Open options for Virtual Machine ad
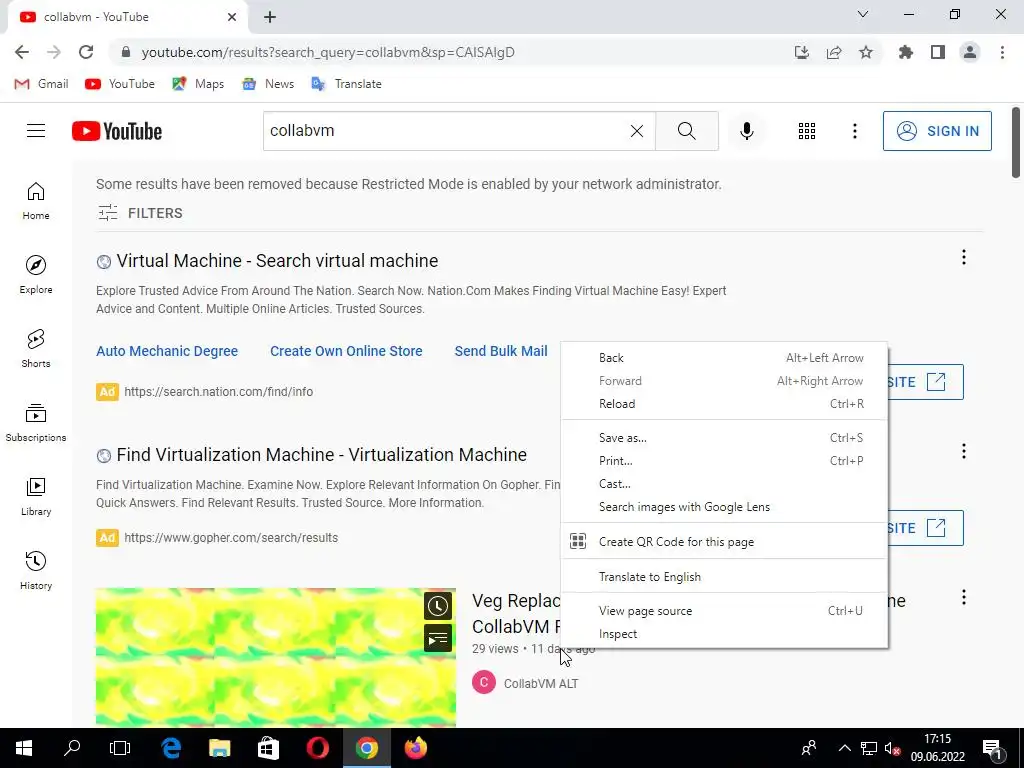1024x768 pixels. [963, 257]
